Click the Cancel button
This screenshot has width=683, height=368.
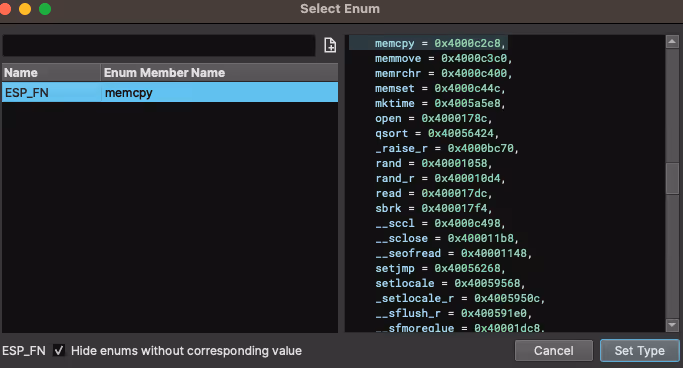pyautogui.click(x=554, y=351)
